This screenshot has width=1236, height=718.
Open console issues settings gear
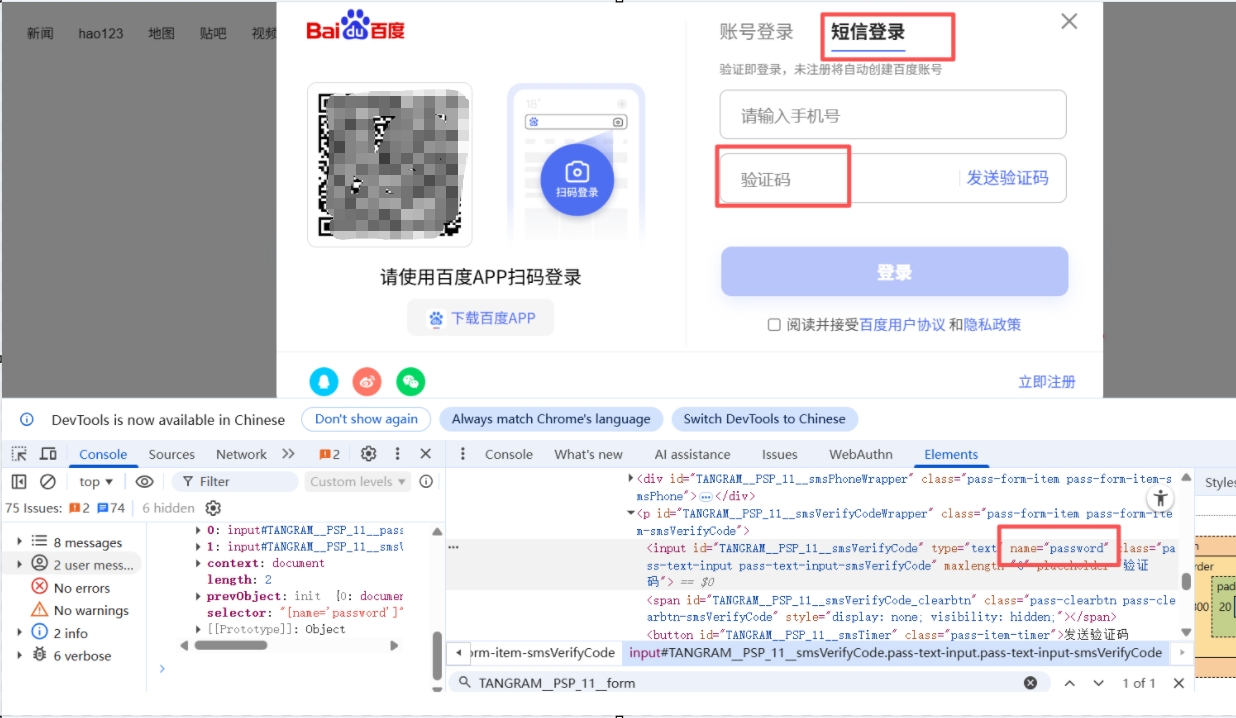coord(212,508)
